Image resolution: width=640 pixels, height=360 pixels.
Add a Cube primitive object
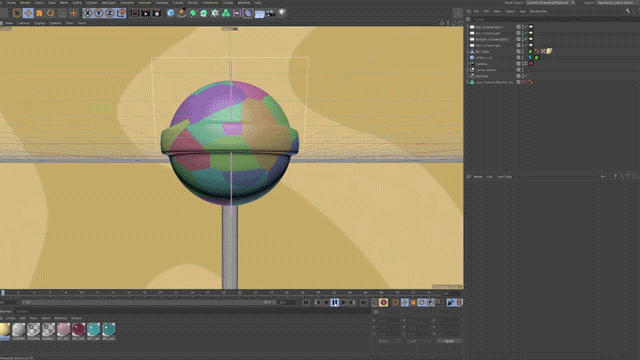click(x=171, y=13)
